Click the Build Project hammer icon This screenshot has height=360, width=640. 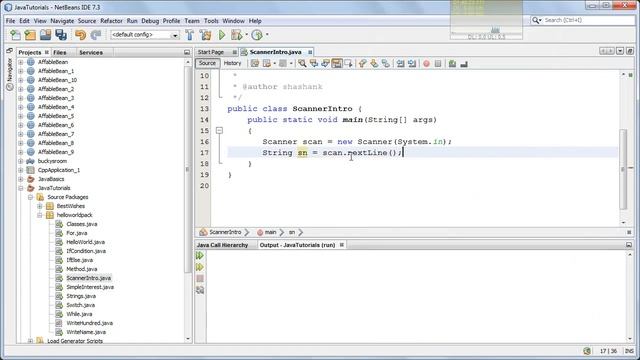coord(190,35)
